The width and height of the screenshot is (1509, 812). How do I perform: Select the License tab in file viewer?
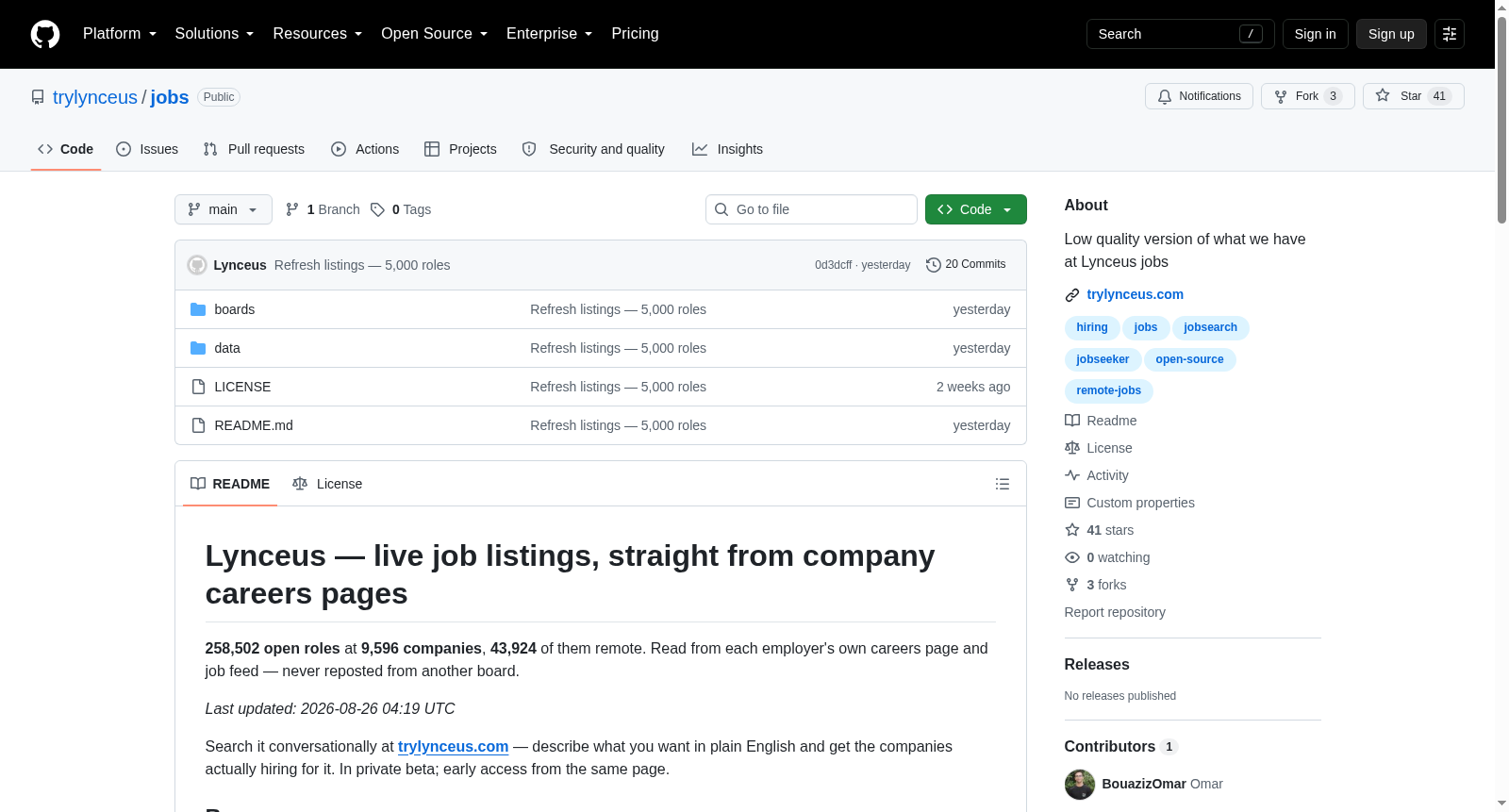point(327,484)
